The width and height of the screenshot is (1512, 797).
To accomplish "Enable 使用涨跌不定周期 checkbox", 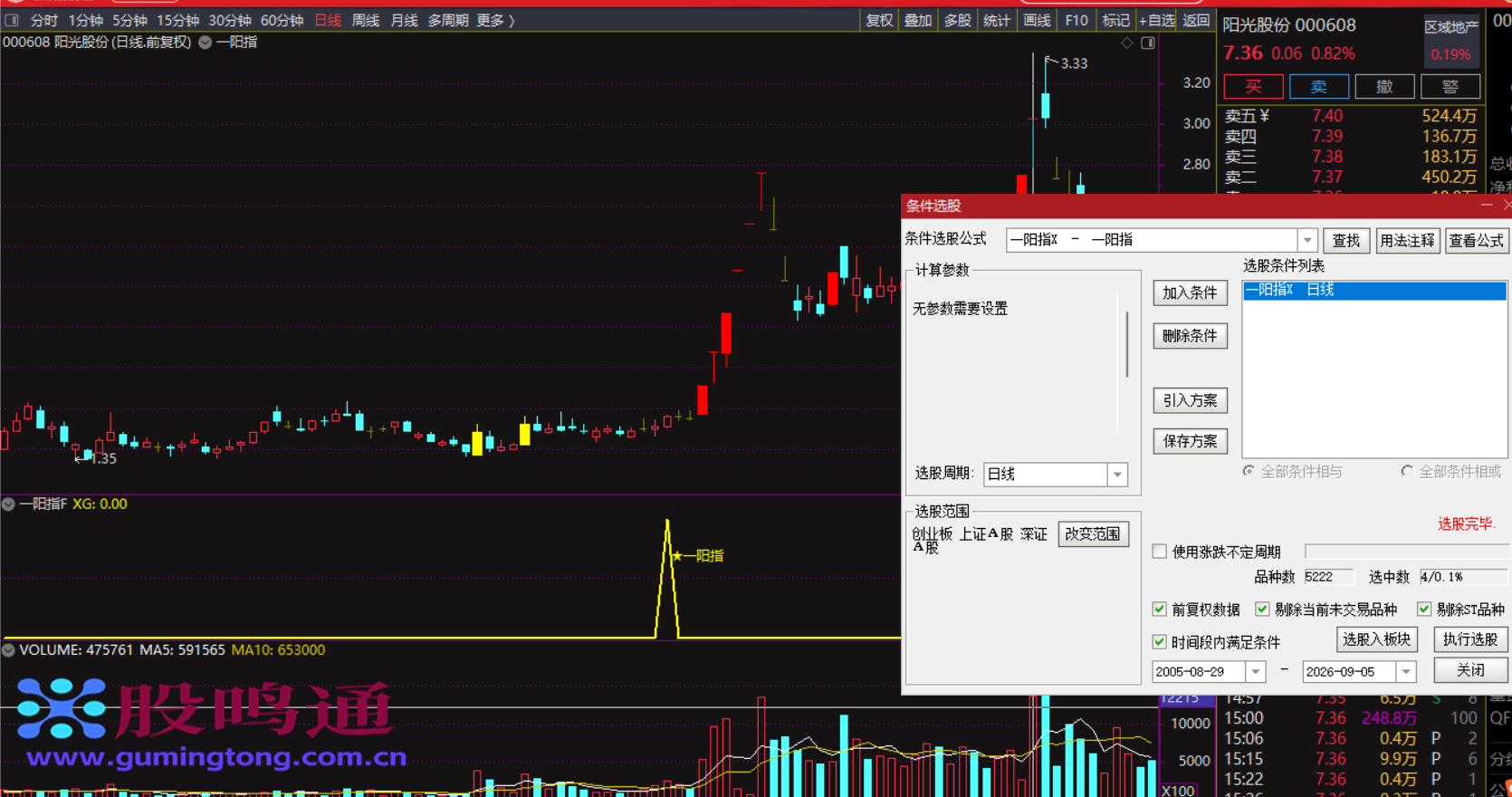I will [1160, 552].
